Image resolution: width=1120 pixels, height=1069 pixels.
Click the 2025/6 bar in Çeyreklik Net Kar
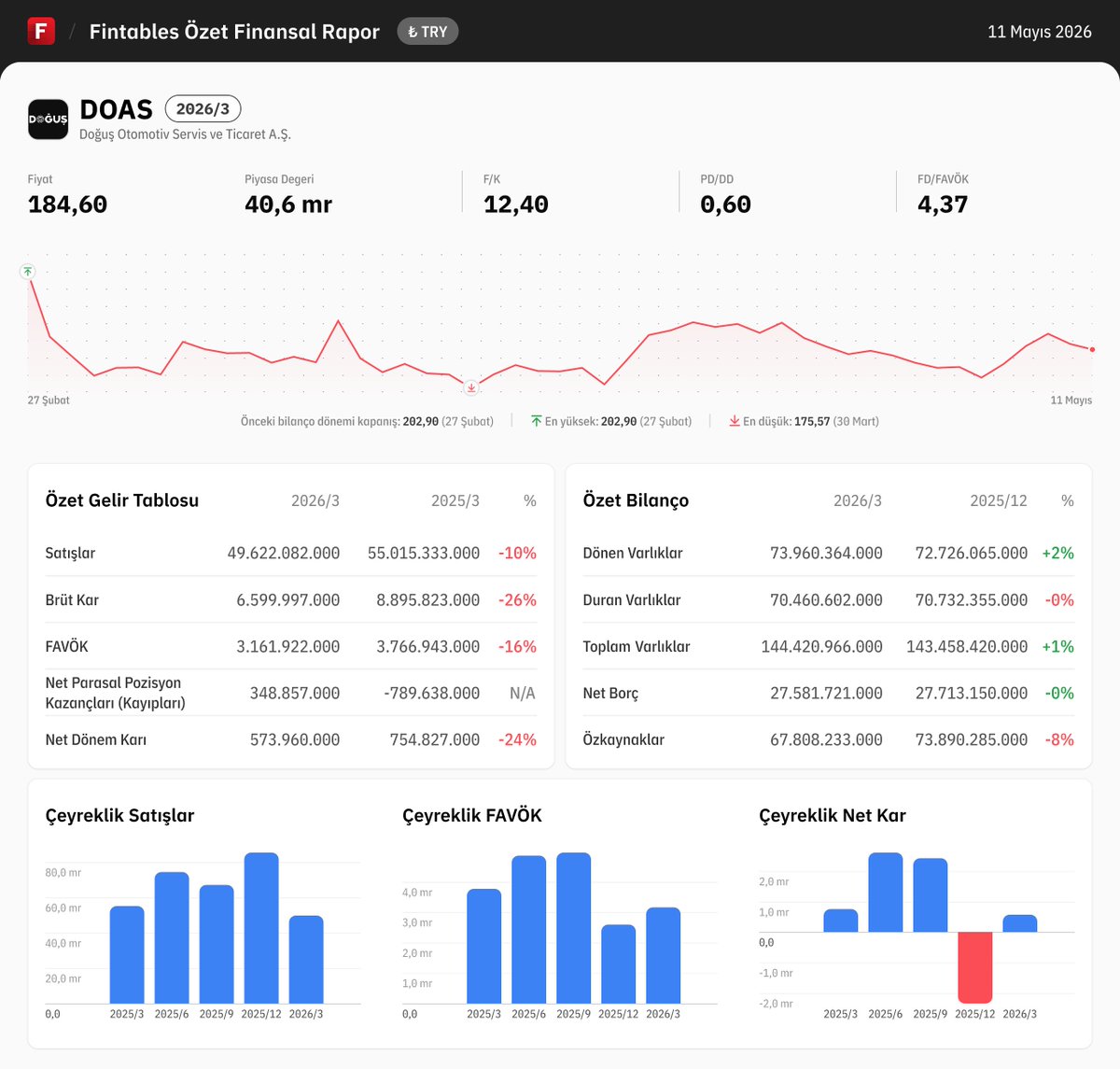point(886,892)
